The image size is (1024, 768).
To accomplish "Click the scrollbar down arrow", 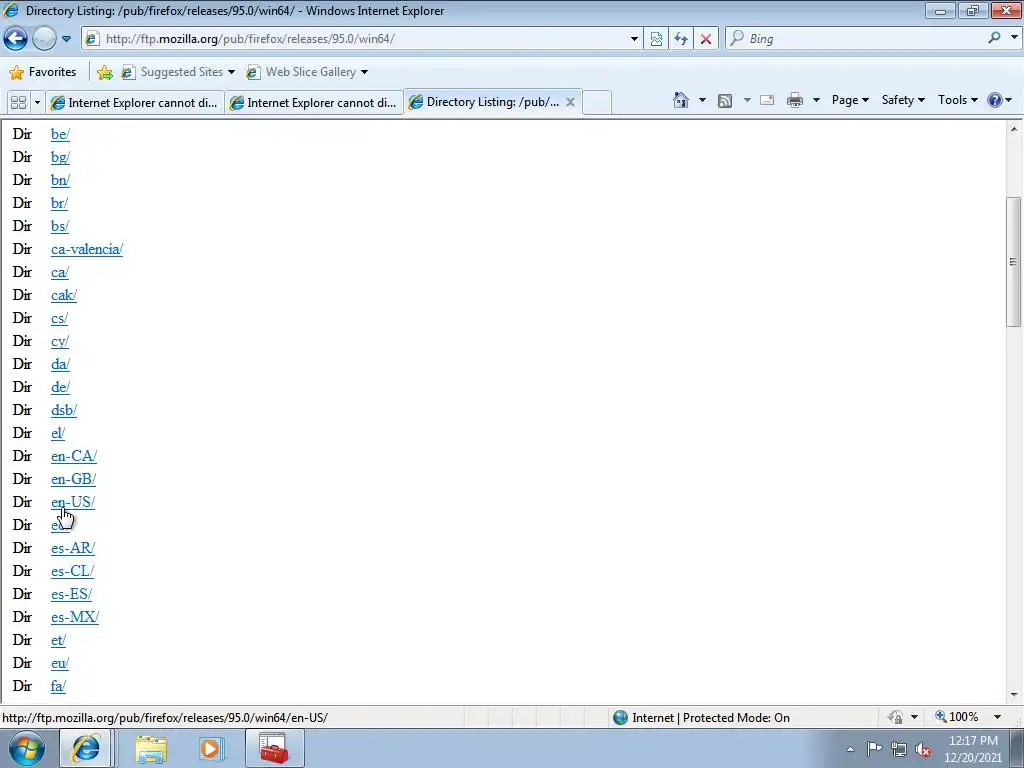I will click(1014, 695).
